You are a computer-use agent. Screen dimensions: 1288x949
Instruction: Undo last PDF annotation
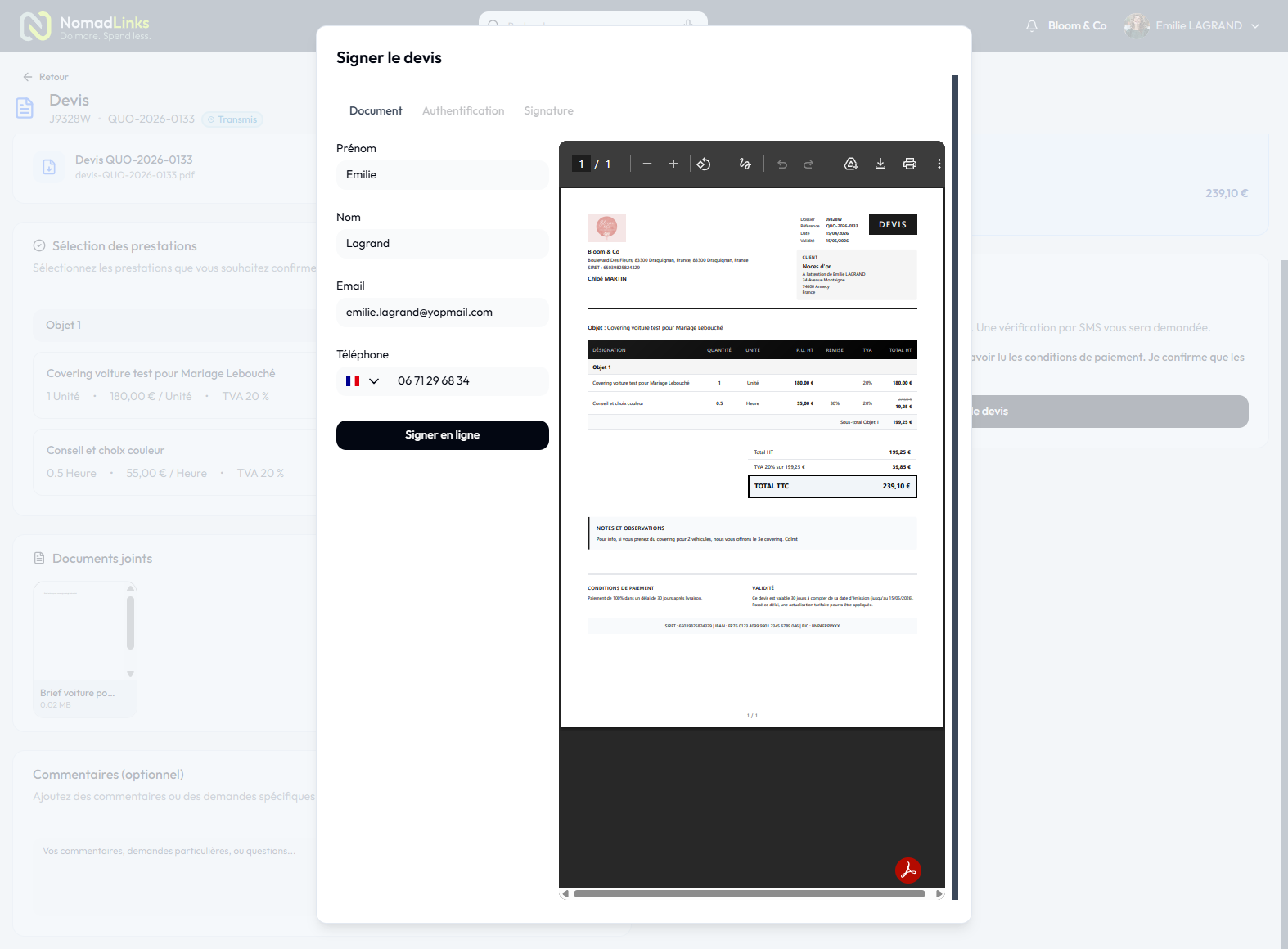click(782, 164)
